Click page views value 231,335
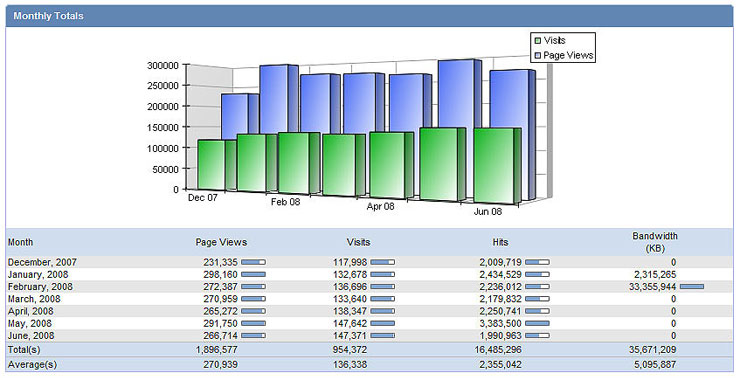 (x=220, y=262)
